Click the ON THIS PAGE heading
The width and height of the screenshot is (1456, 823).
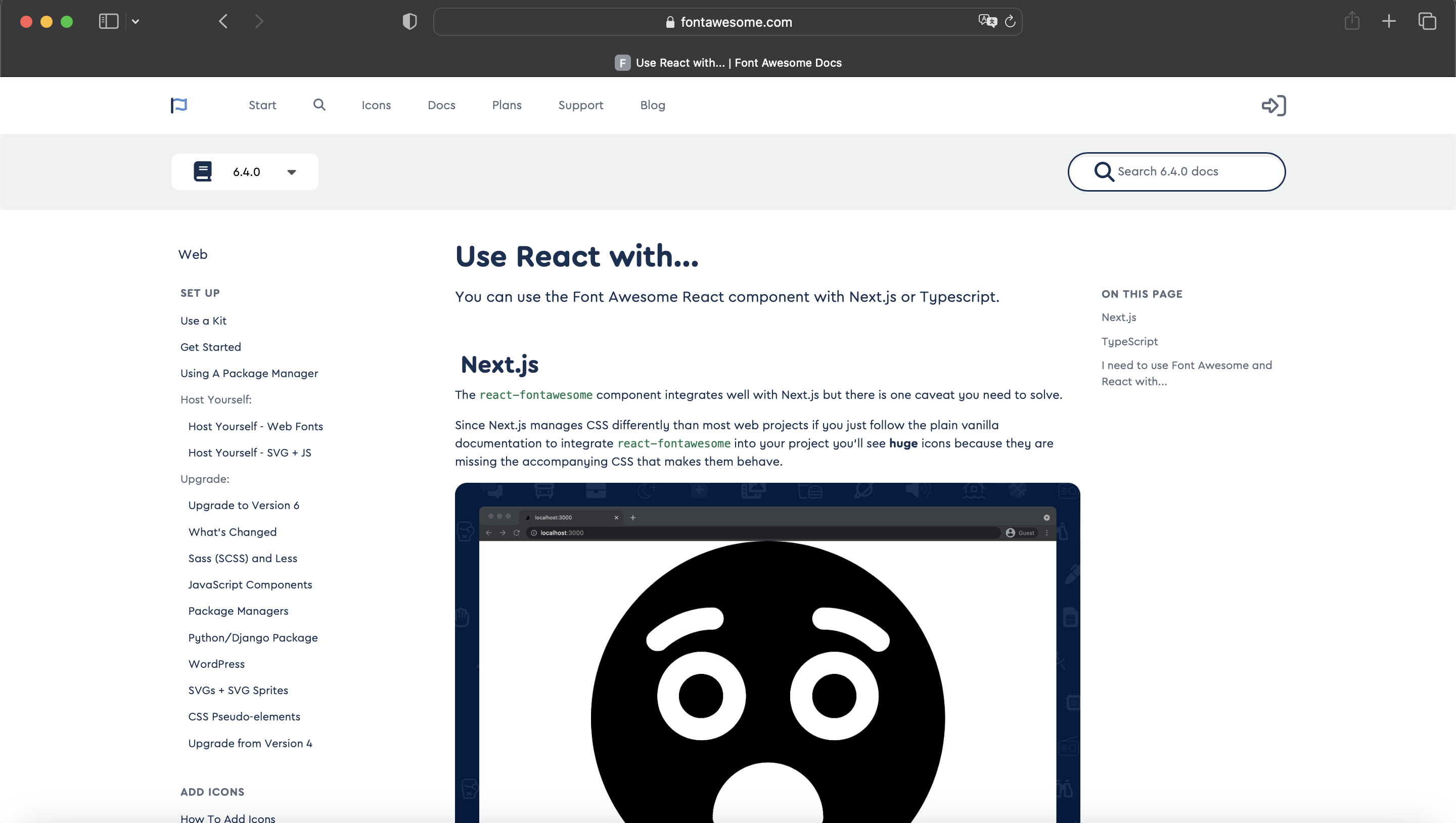coord(1142,294)
